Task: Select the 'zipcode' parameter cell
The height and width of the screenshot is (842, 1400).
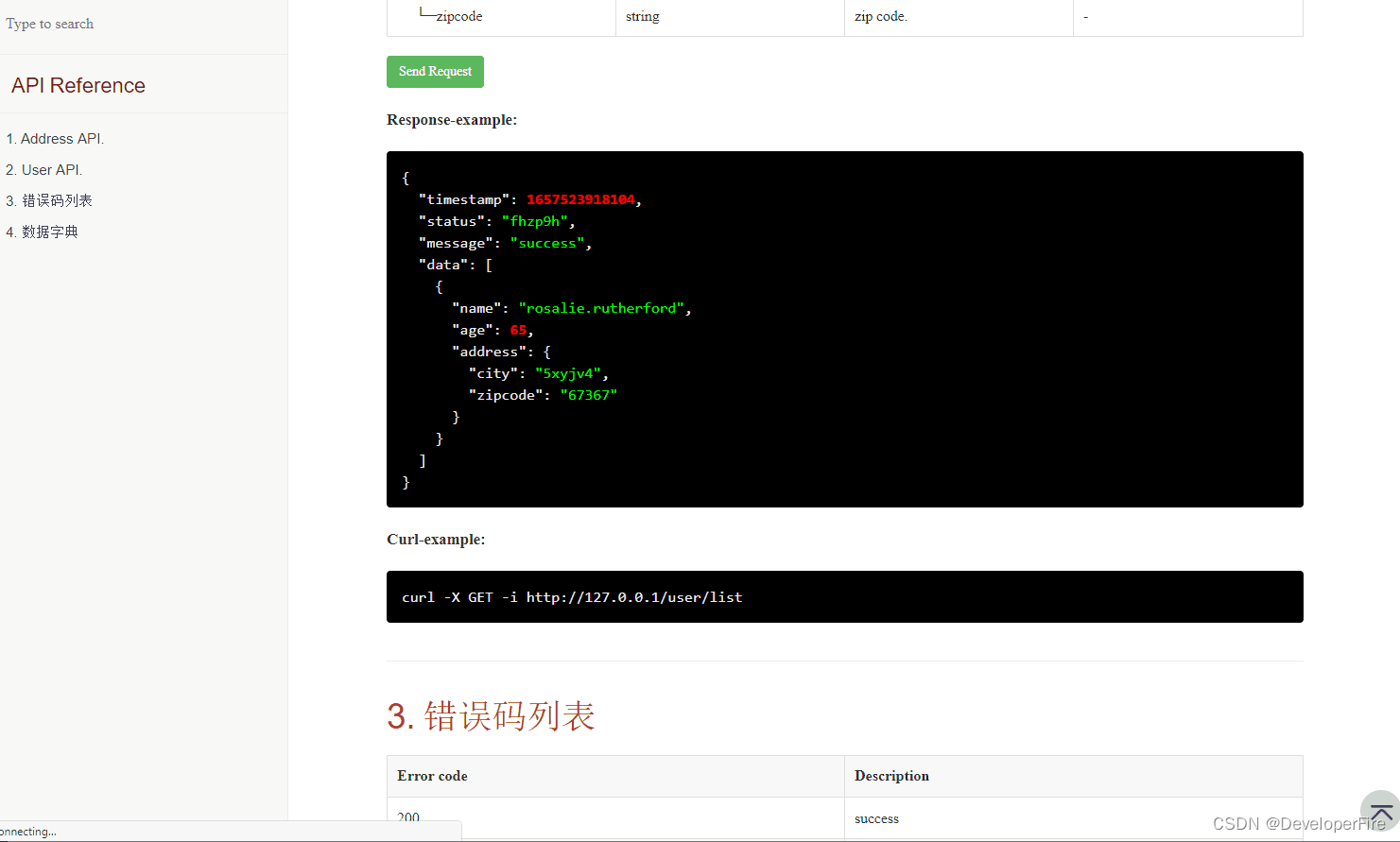Action: click(501, 17)
